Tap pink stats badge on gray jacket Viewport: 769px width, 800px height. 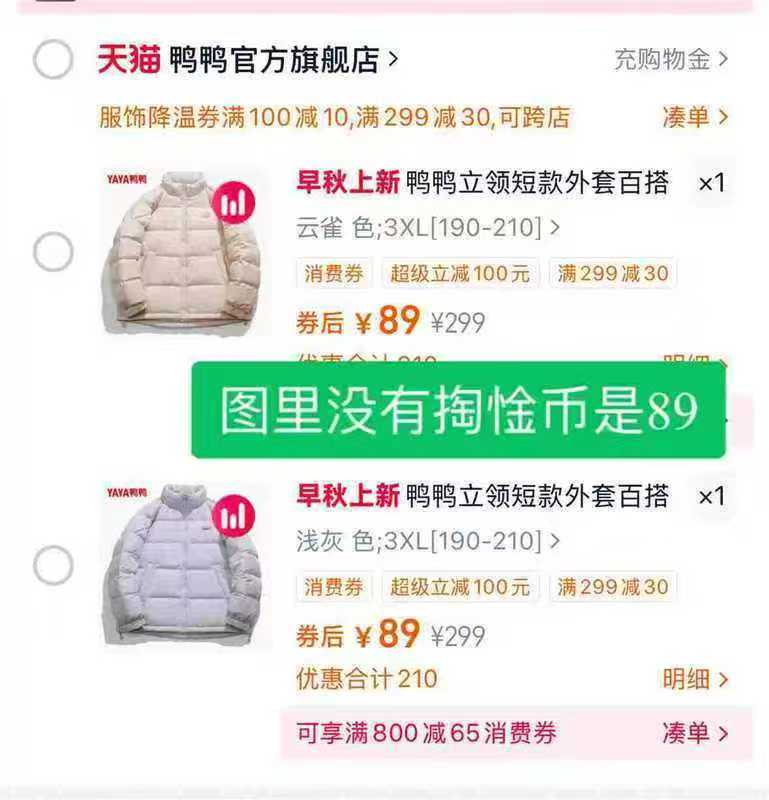(234, 516)
